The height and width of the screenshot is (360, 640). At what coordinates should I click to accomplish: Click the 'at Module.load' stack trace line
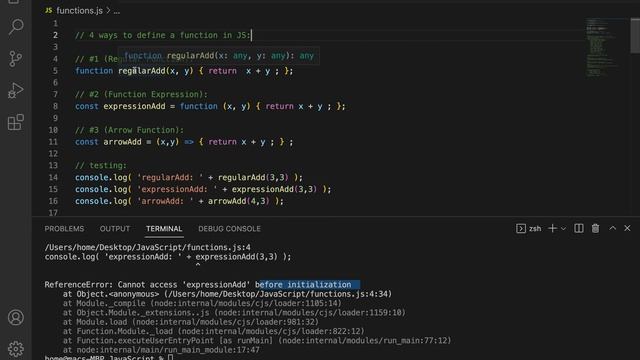pos(191,322)
